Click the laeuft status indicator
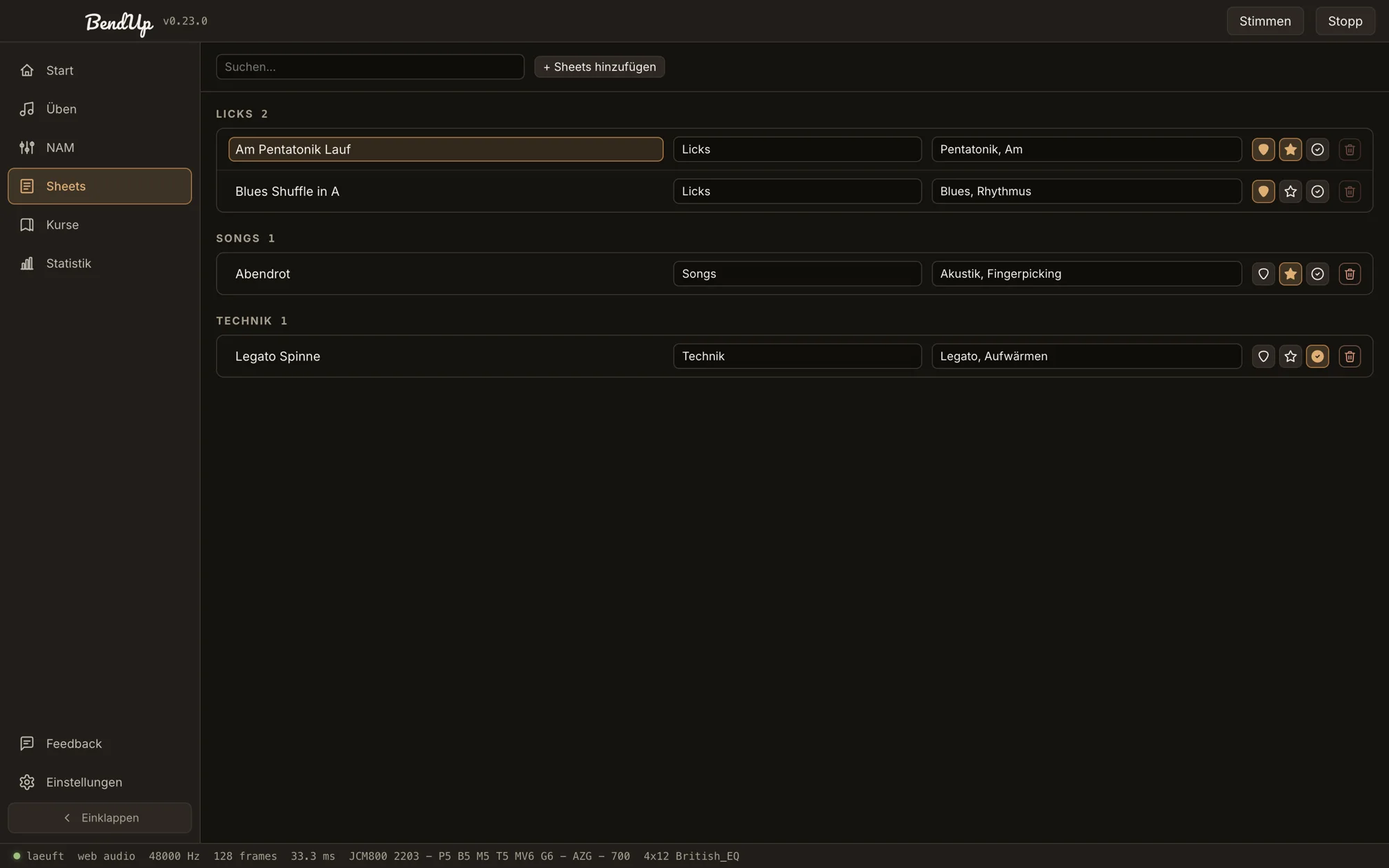Viewport: 1389px width, 868px height. click(39, 856)
